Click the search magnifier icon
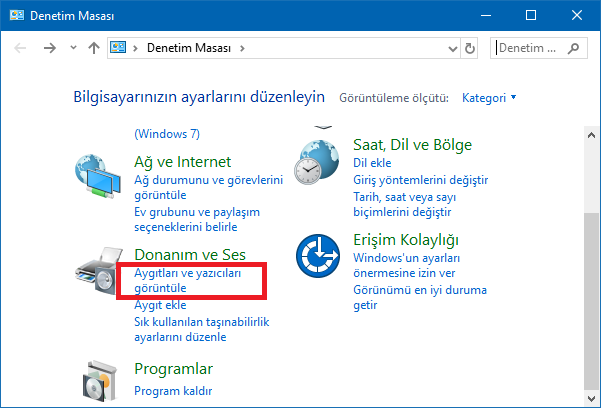Viewport: 601px width, 408px height. click(x=573, y=48)
